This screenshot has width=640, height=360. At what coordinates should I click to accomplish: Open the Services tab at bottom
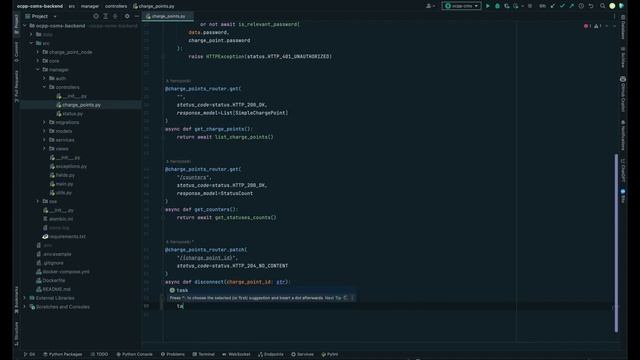coord(302,354)
